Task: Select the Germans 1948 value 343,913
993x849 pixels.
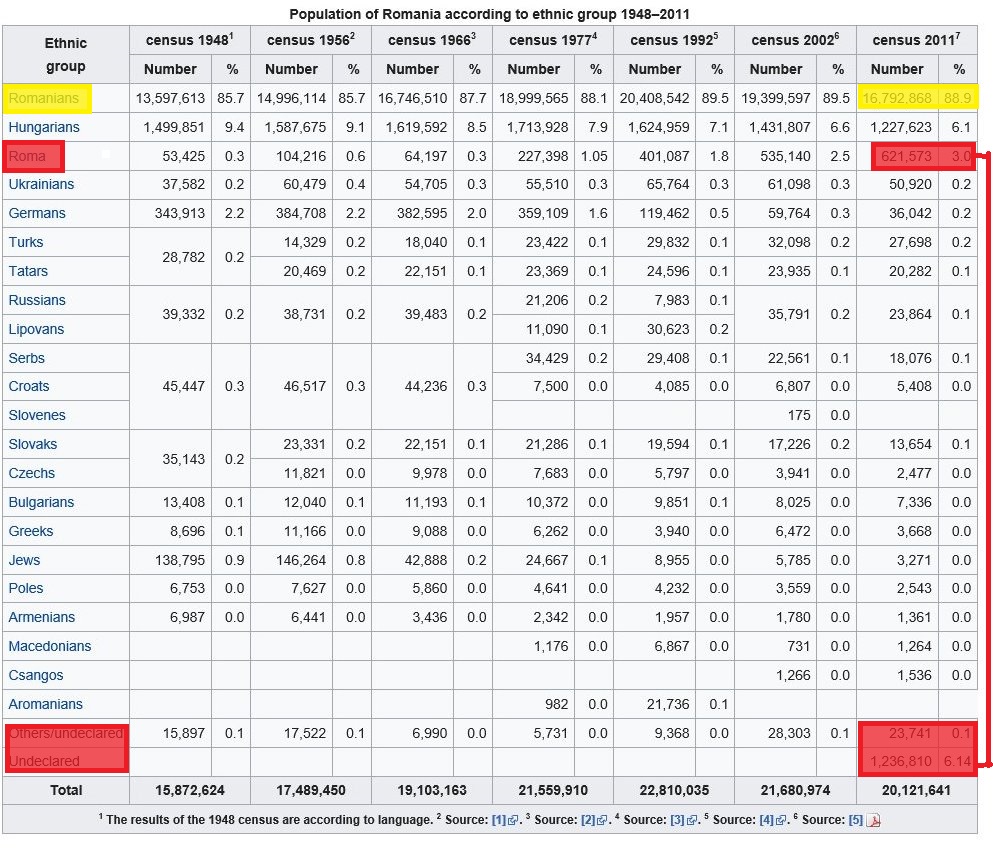Action: (180, 213)
